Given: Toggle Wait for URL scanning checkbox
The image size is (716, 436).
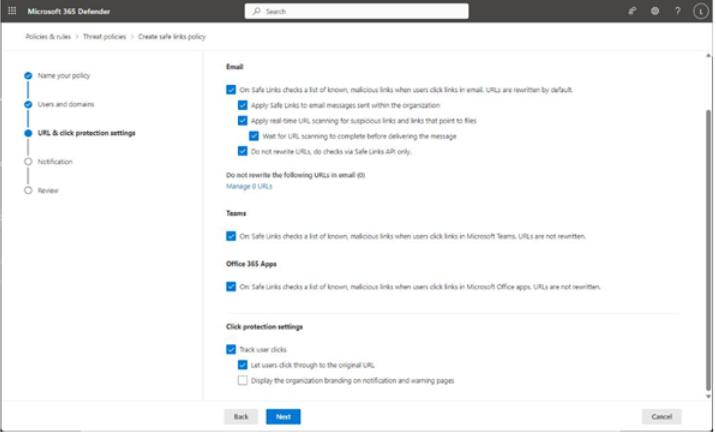Looking at the screenshot, I should (x=254, y=136).
